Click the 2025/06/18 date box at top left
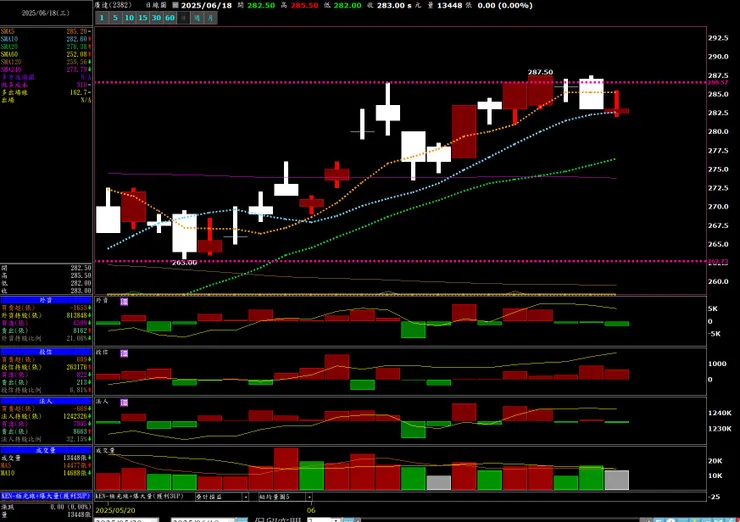The height and width of the screenshot is (522, 740). coord(46,13)
